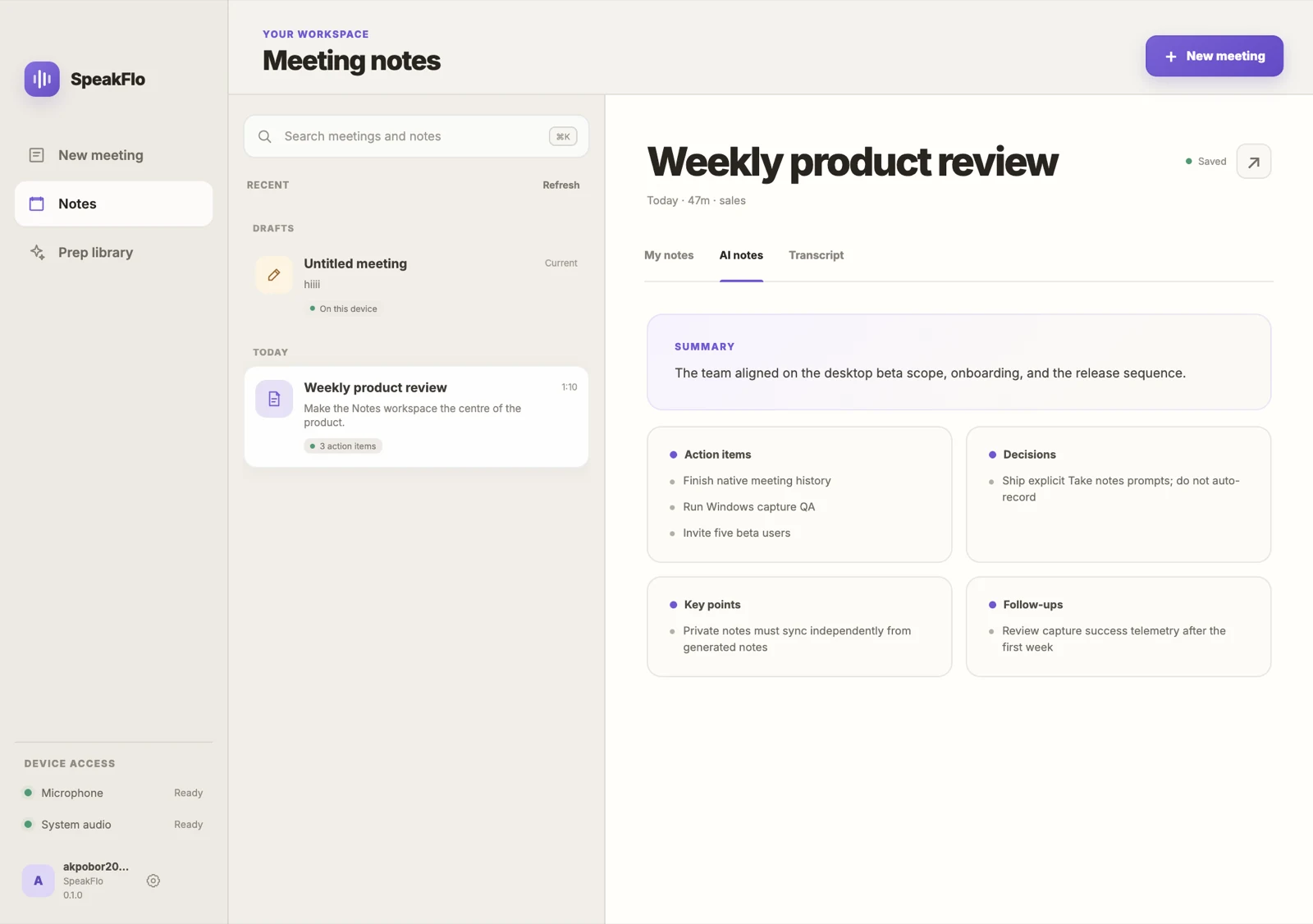Click the ⌘K shortcut badge
1313x924 pixels.
coord(563,136)
